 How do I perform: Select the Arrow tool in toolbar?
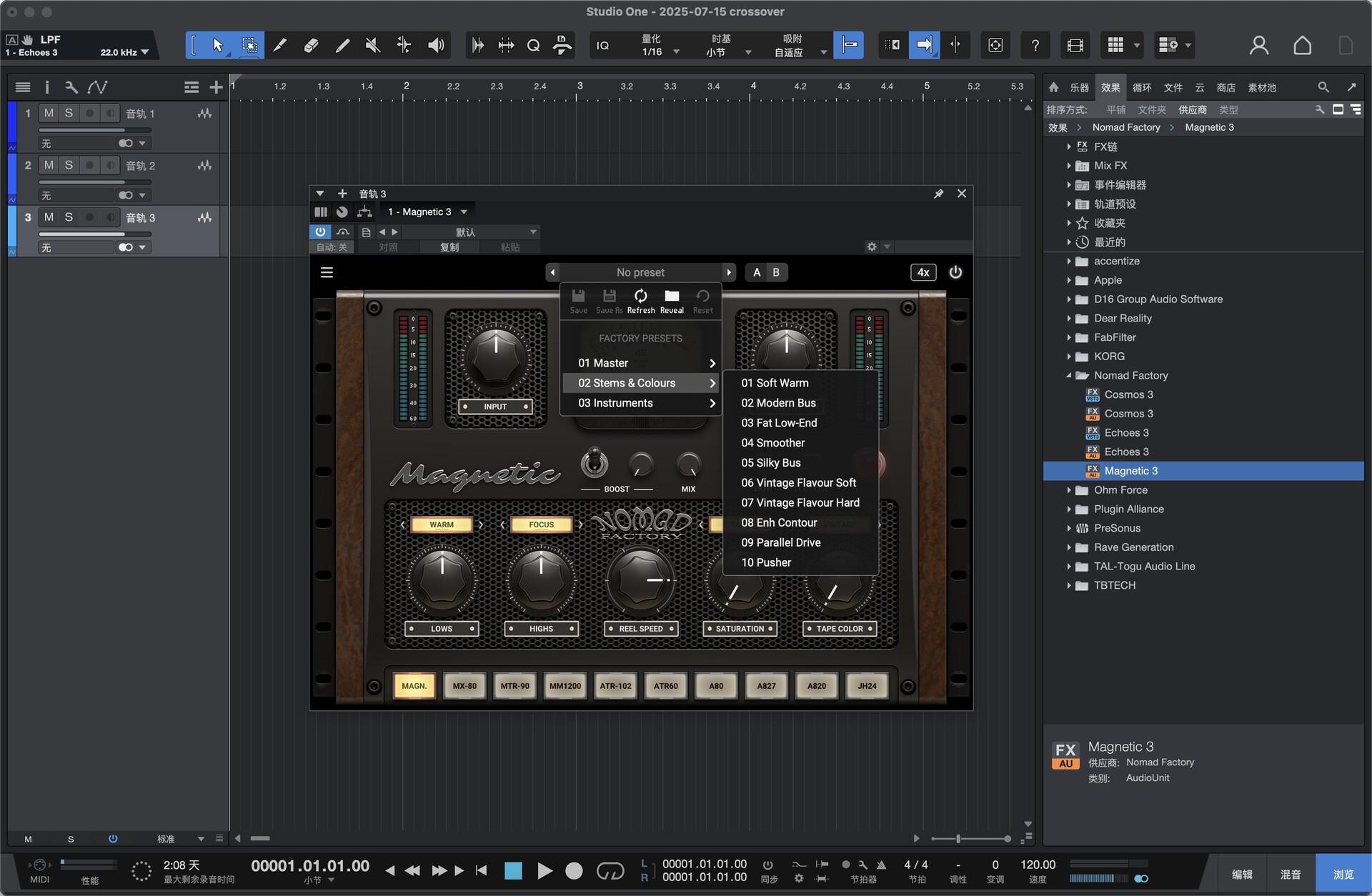coord(218,46)
